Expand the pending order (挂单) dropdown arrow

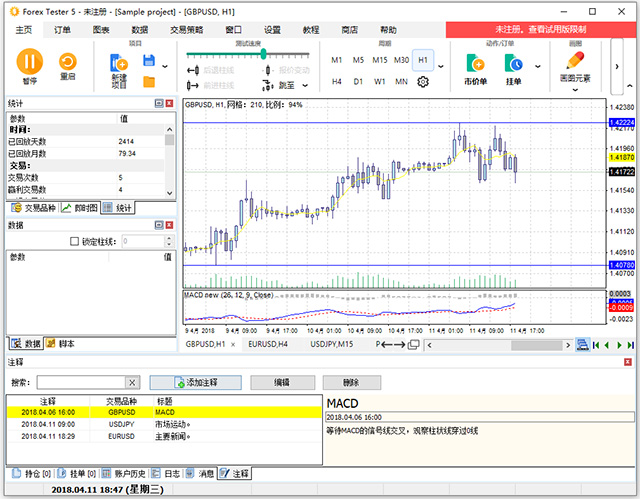pyautogui.click(x=538, y=67)
